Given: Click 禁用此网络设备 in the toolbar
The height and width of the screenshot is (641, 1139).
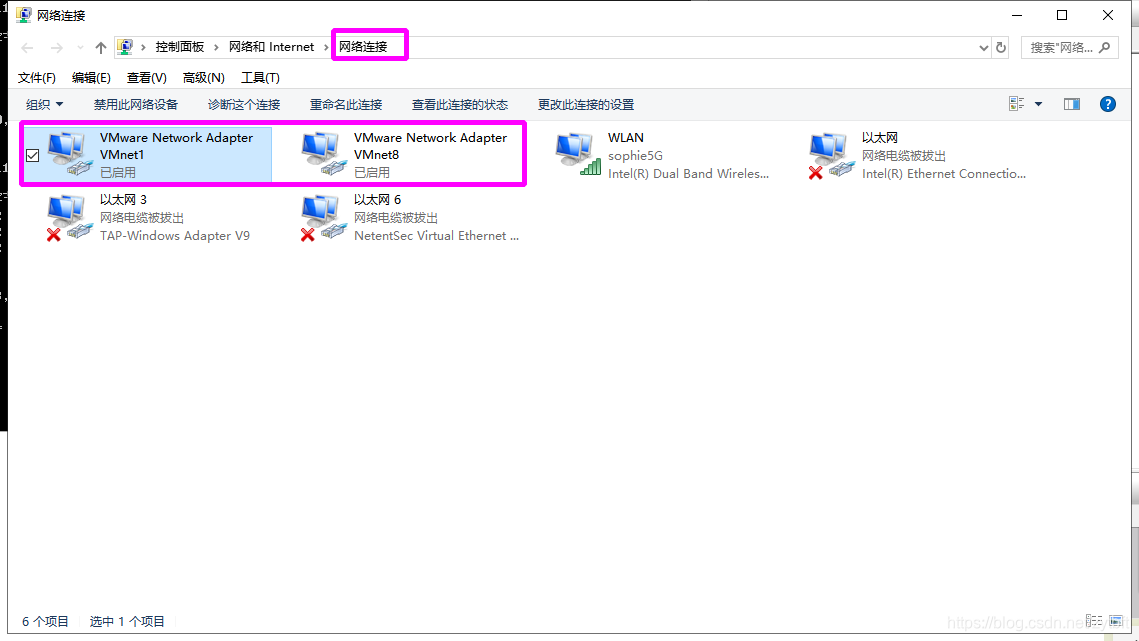Looking at the screenshot, I should [x=136, y=105].
